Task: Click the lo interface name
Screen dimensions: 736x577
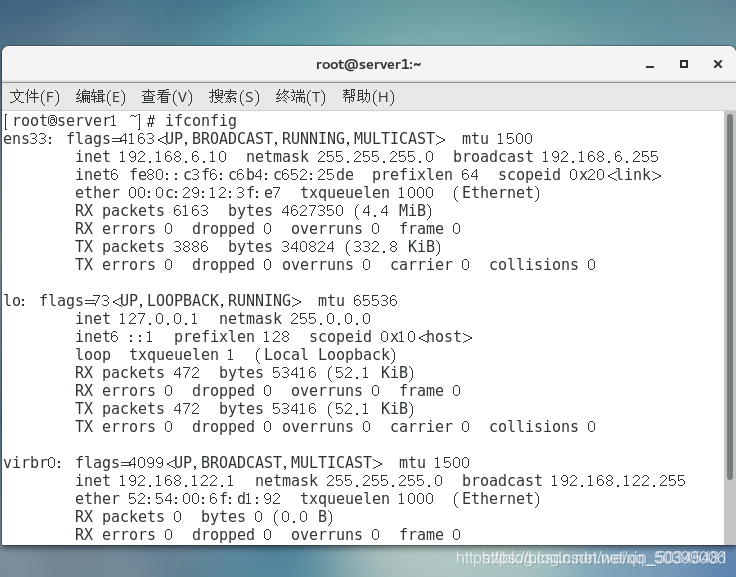Action: [12, 301]
